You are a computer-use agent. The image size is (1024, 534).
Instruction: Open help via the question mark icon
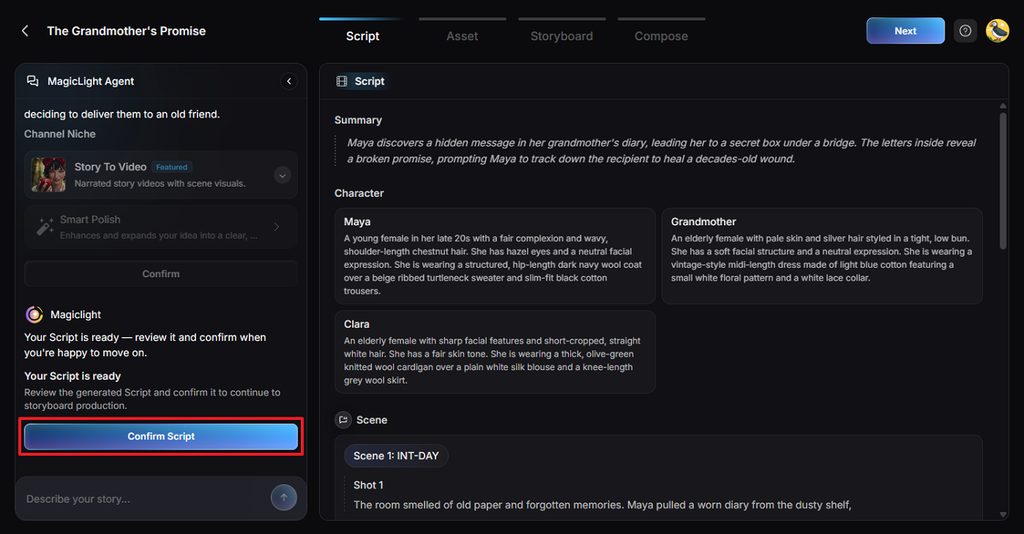tap(965, 31)
